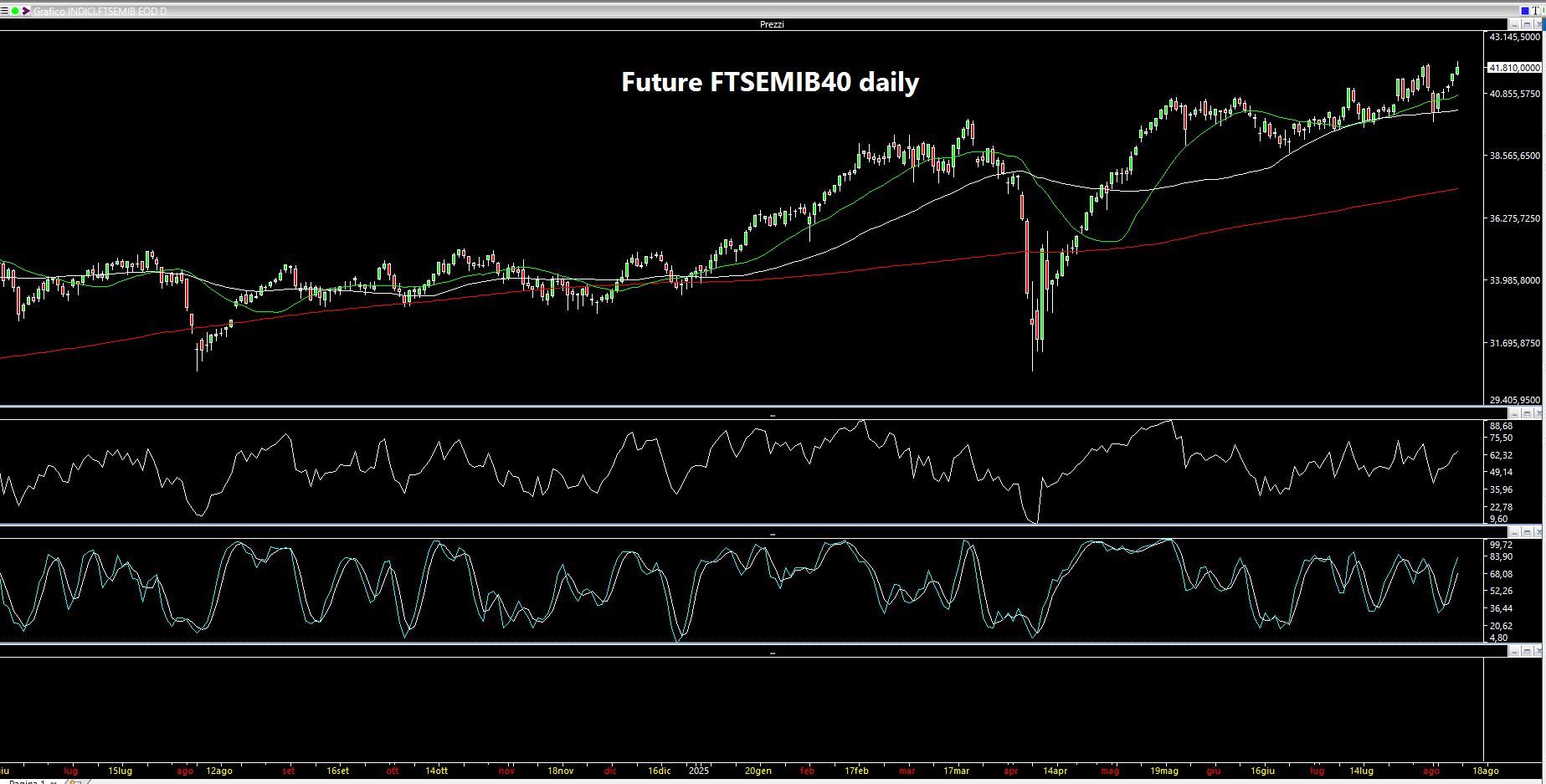This screenshot has width=1546, height=784.
Task: Click the 18ago date on time axis
Action: click(x=1486, y=771)
